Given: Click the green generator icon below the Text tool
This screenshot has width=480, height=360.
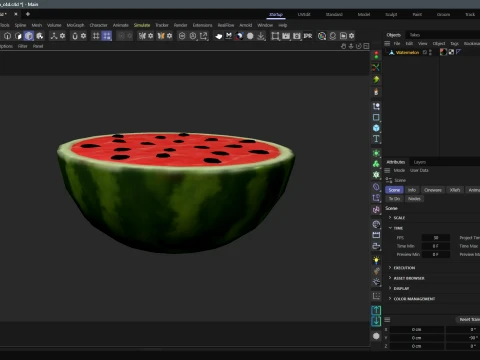Looking at the screenshot, I should [376, 153].
